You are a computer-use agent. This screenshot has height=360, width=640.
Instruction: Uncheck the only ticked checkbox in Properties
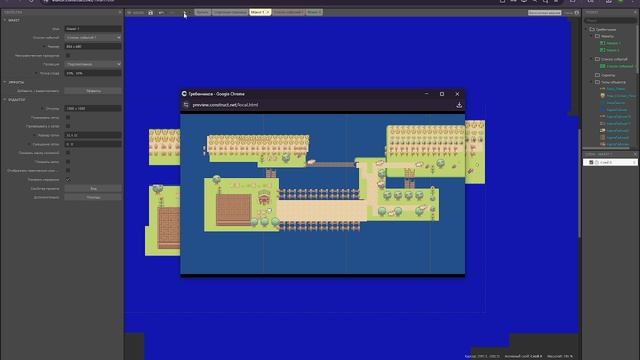(x=68, y=179)
